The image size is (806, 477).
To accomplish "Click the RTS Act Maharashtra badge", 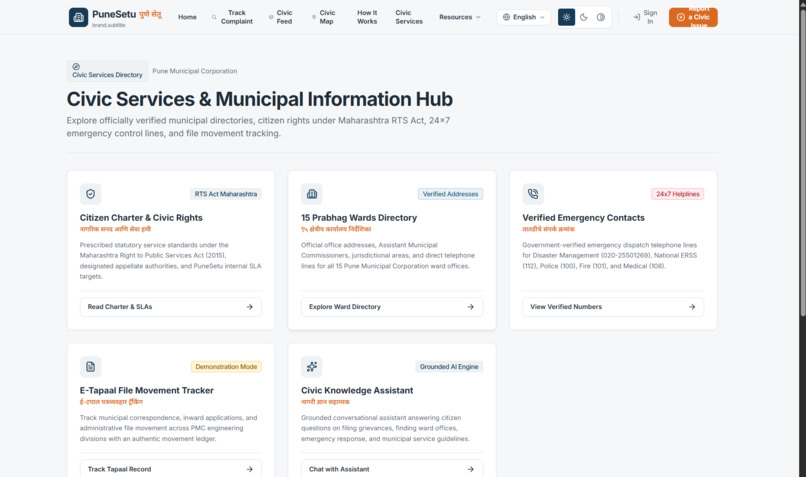I will 226,194.
